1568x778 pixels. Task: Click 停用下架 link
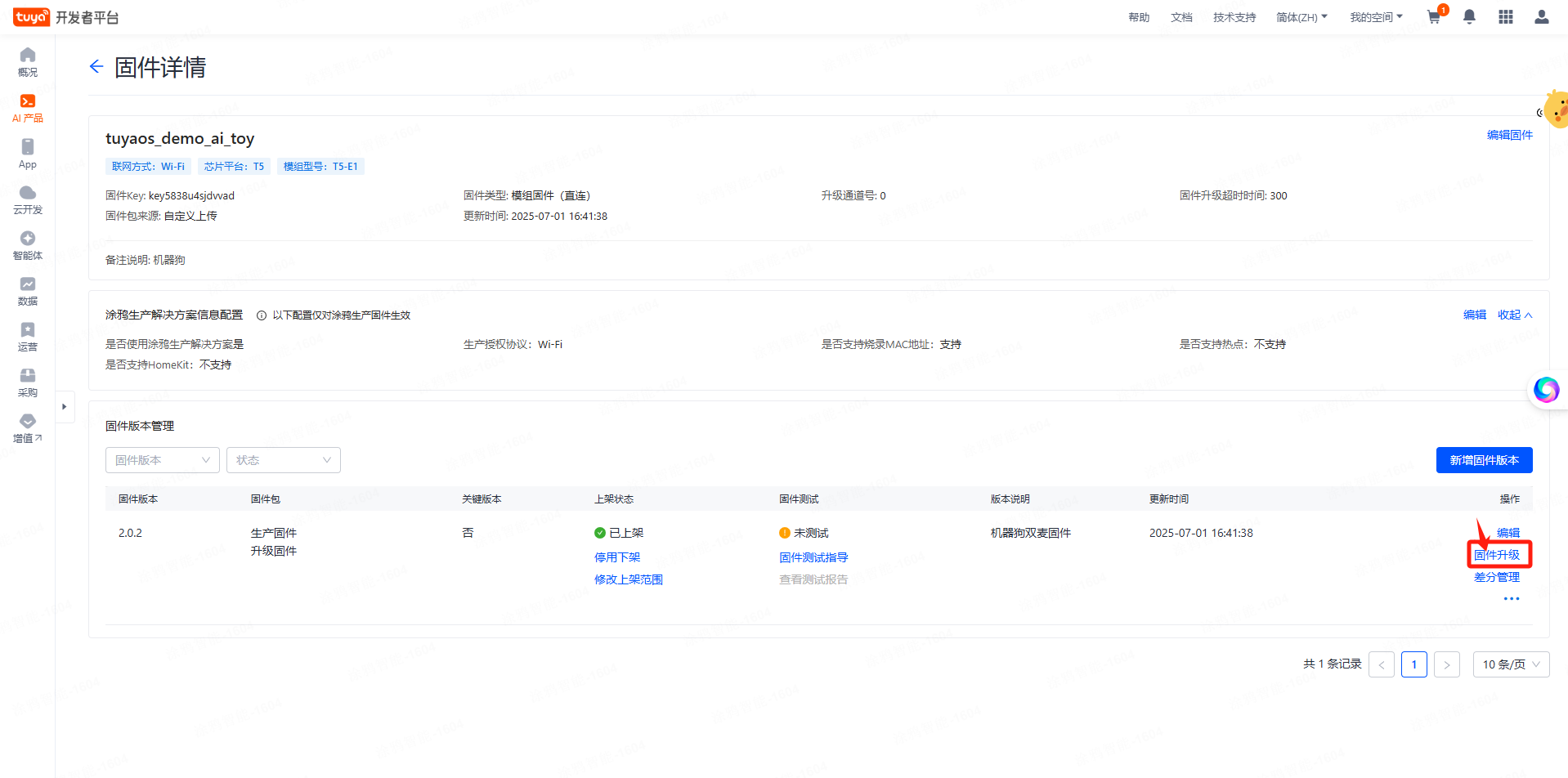(617, 557)
